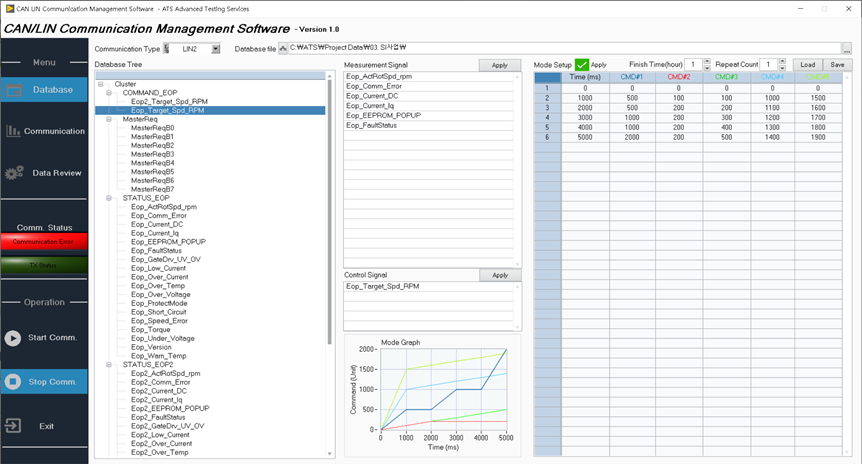Click the ellipsis button beside the file path

click(847, 49)
